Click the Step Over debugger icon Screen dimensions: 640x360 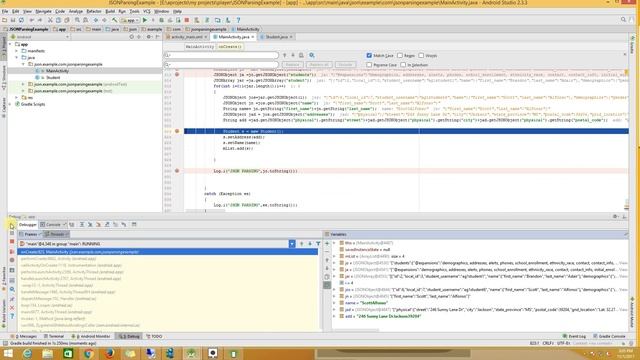point(82,224)
